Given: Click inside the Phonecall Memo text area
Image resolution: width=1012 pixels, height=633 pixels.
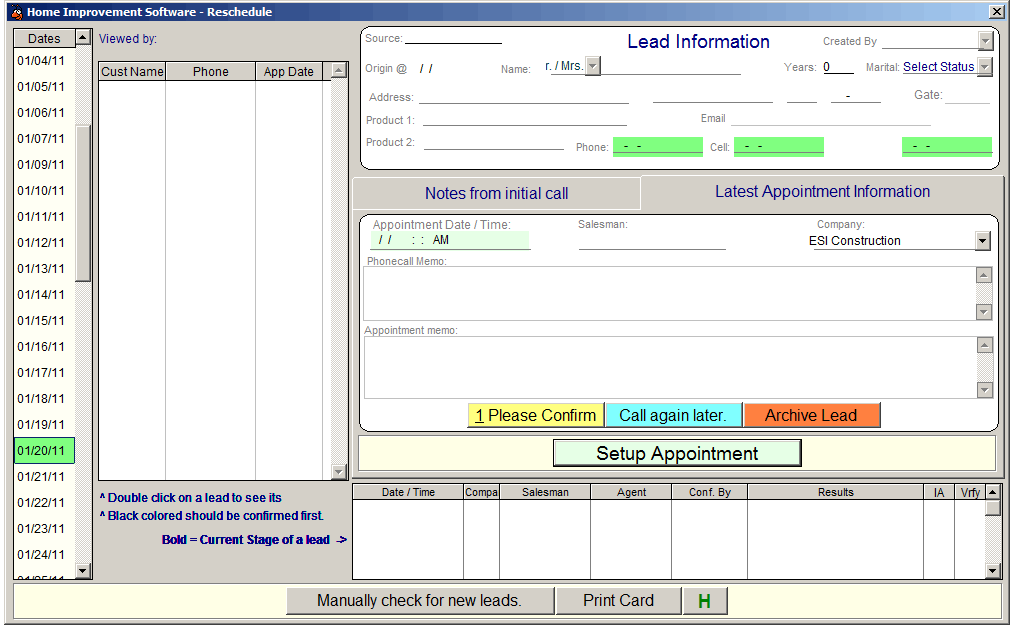Looking at the screenshot, I should coord(670,294).
